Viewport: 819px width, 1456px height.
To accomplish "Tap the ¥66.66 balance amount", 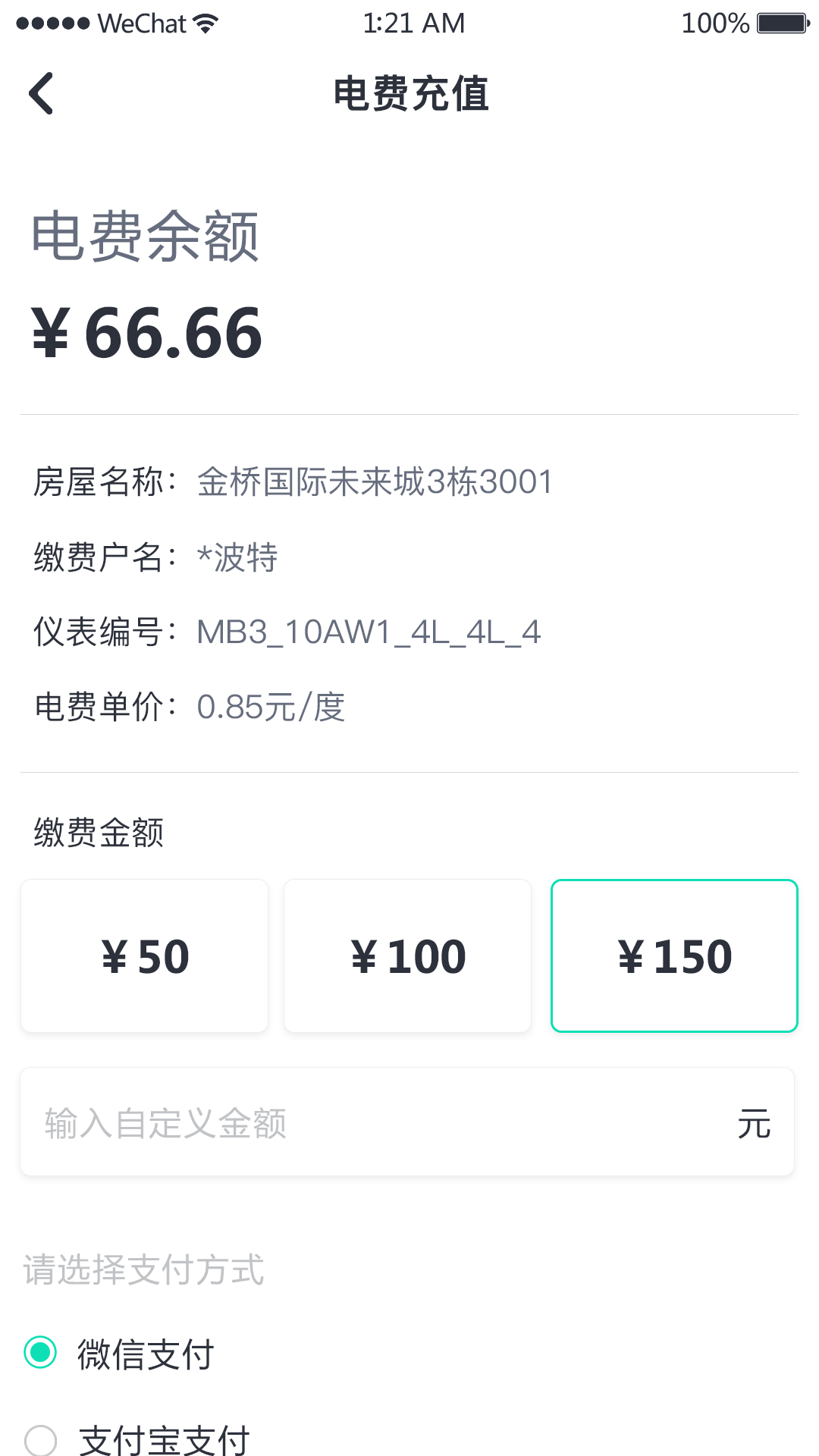I will click(147, 332).
